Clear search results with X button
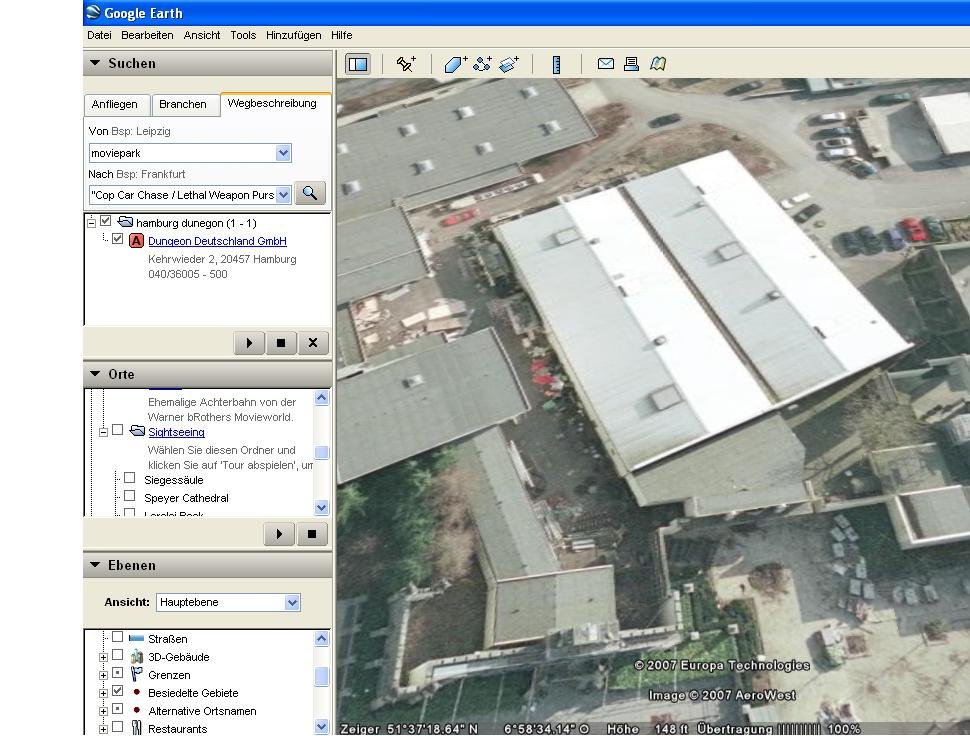The image size is (970, 736). [x=313, y=343]
